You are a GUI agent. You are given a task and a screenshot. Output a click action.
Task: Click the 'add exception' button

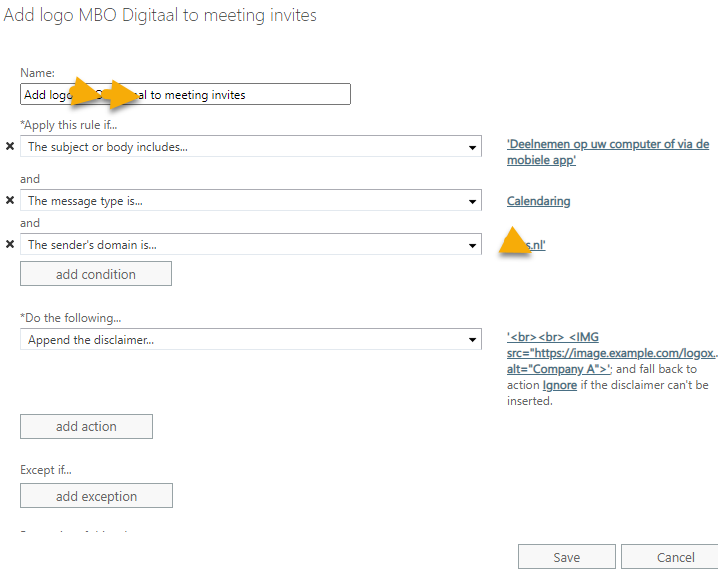point(96,496)
